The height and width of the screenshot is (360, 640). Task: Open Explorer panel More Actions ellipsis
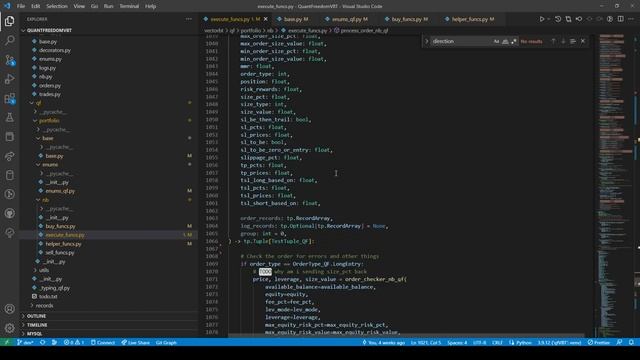click(x=189, y=19)
